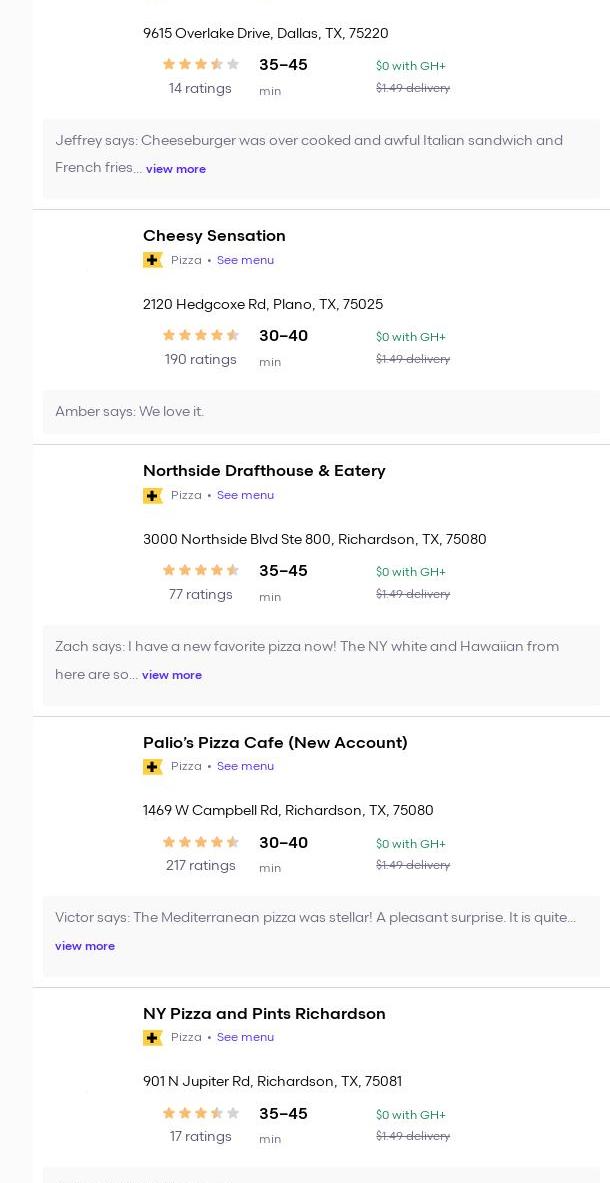This screenshot has height=1183, width=610.
Task: Click the GH+ badge for Northside Drafthouse & Eatery
Action: point(153,495)
